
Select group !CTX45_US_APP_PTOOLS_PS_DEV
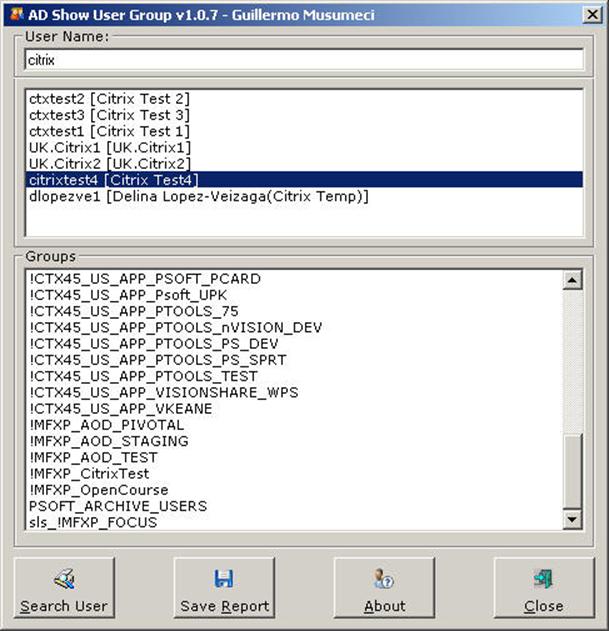click(294, 344)
